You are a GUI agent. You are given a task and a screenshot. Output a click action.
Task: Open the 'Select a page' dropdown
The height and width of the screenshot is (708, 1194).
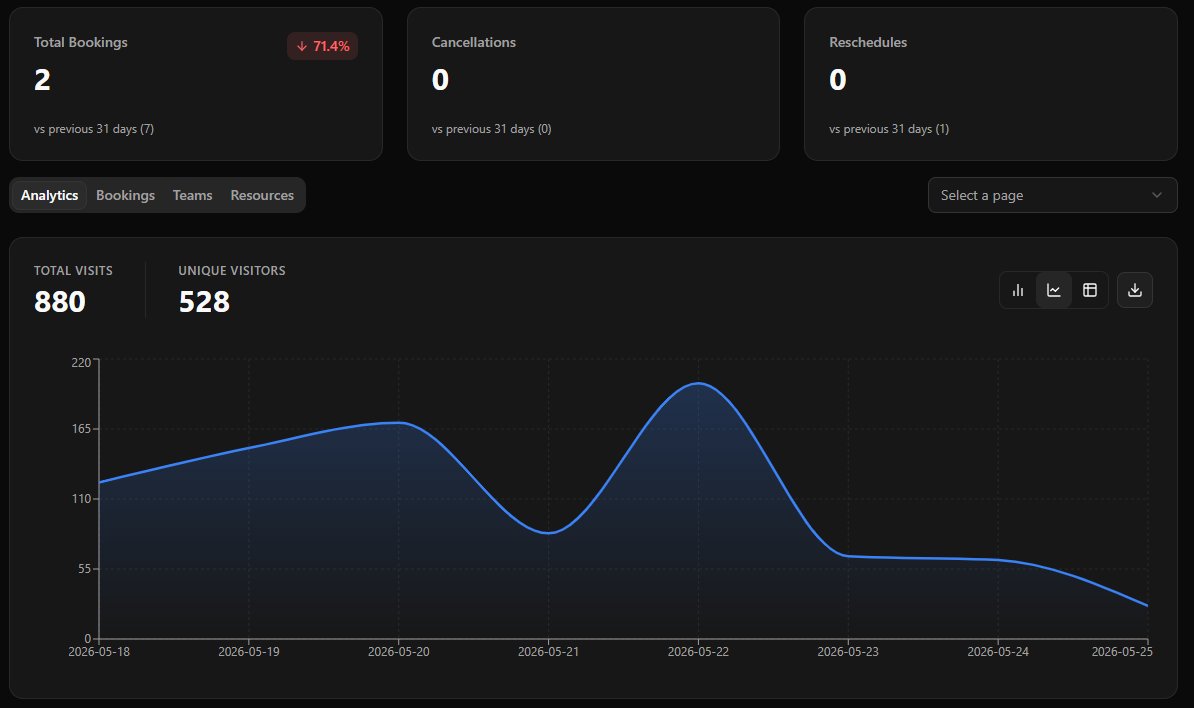pyautogui.click(x=1052, y=196)
